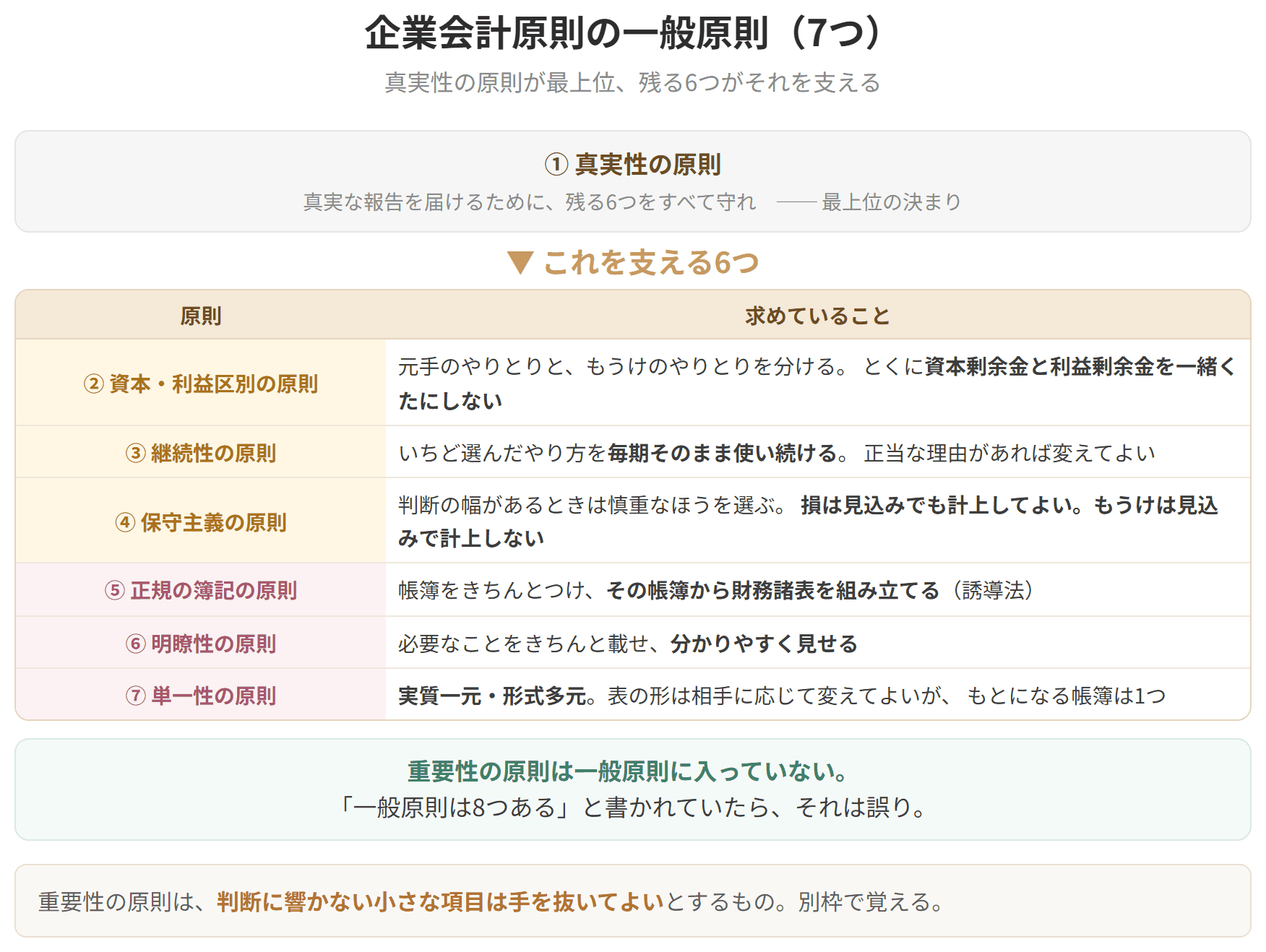Click the heading これを支える6つ
The height and width of the screenshot is (952, 1266).
coord(651,263)
